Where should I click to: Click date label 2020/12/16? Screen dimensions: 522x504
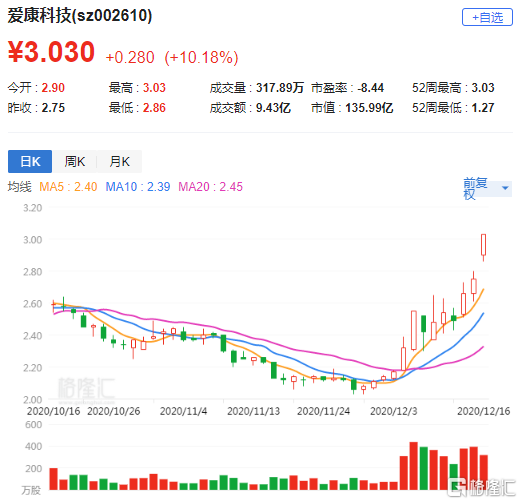click(484, 411)
